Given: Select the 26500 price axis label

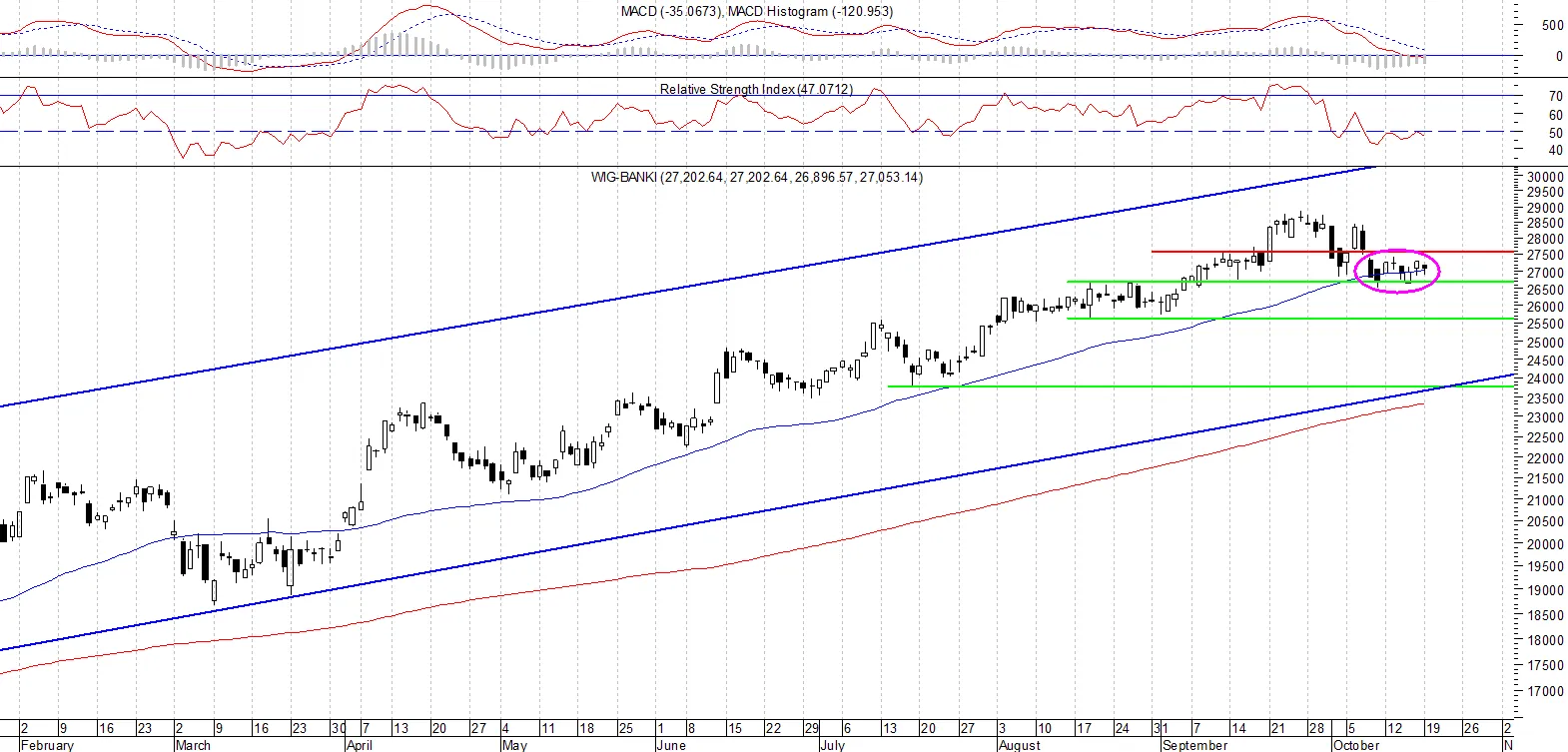Looking at the screenshot, I should (1544, 290).
